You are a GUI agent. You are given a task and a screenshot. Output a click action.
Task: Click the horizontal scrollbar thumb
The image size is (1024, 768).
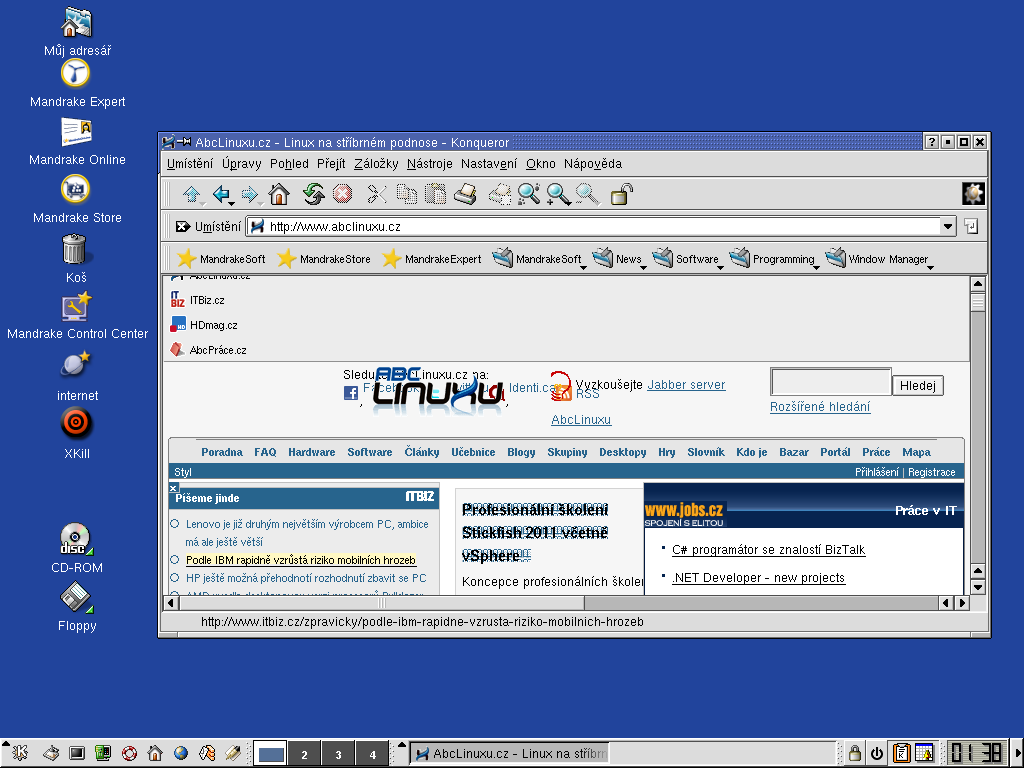[x=382, y=603]
